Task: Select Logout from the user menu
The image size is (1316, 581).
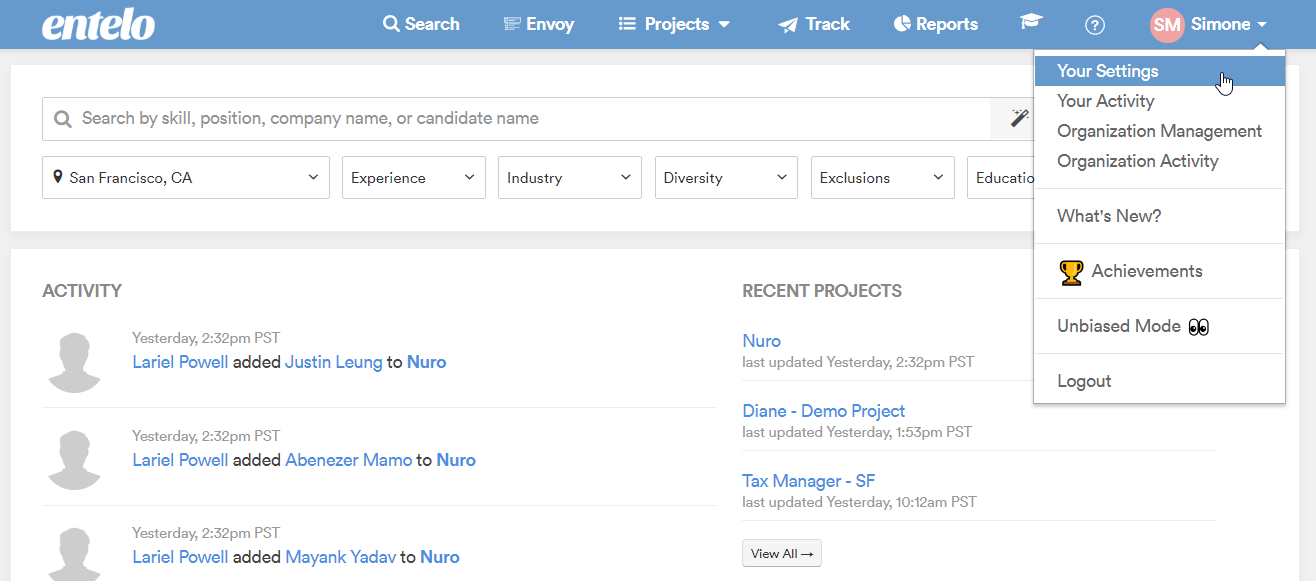Action: pos(1159,381)
